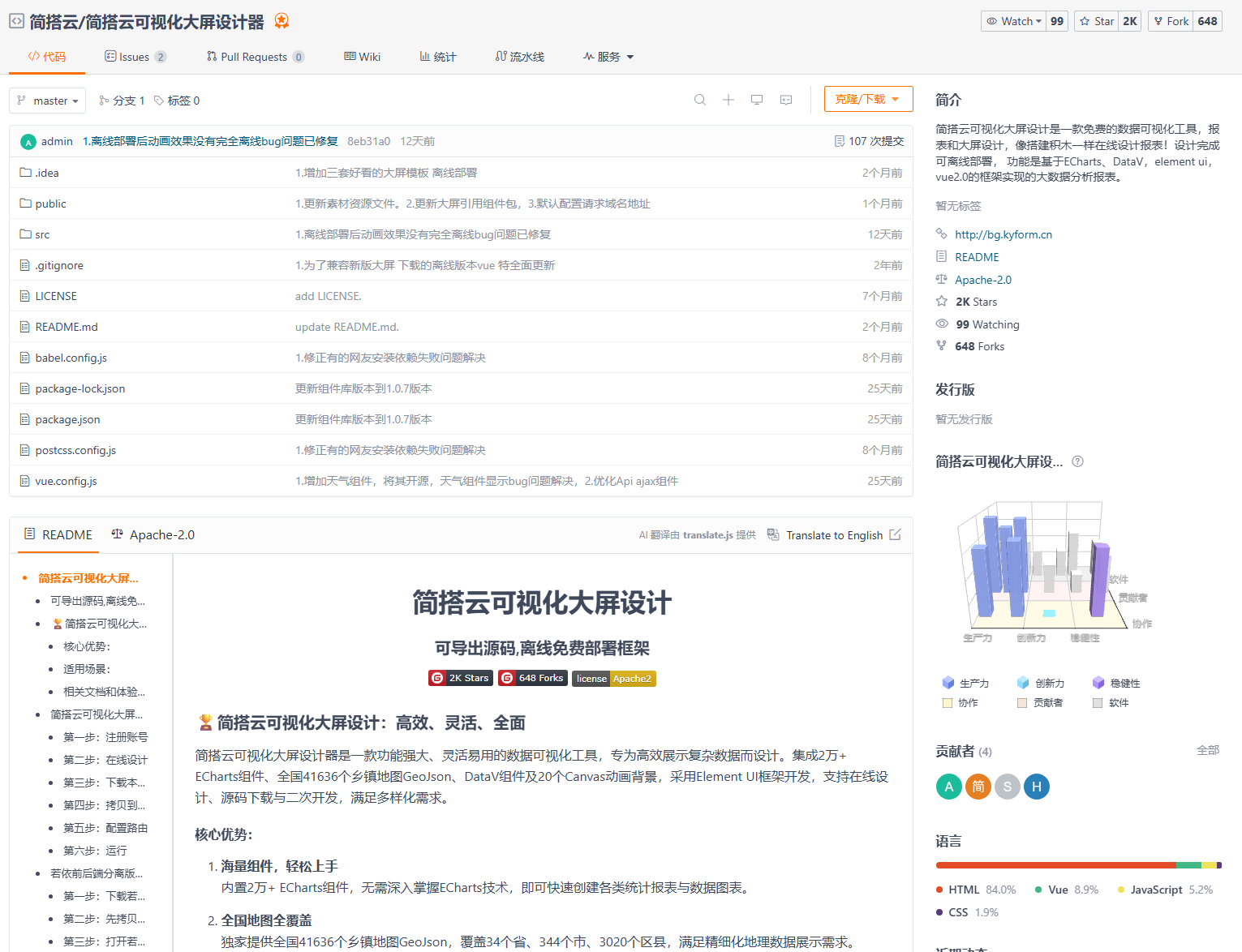Image resolution: width=1242 pixels, height=952 pixels.
Task: Click the src folder icon
Action: click(x=25, y=234)
